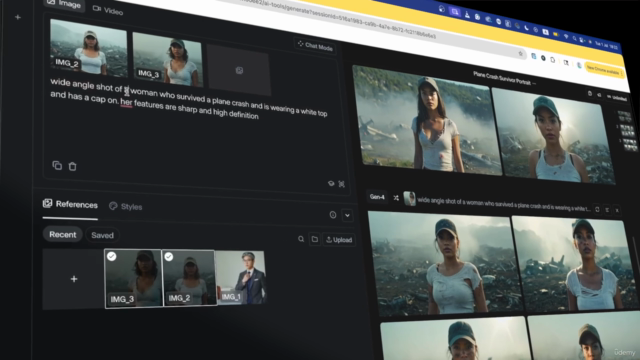Viewport: 640px width, 360px height.
Task: Collapse the References panel with chevron
Action: point(347,216)
